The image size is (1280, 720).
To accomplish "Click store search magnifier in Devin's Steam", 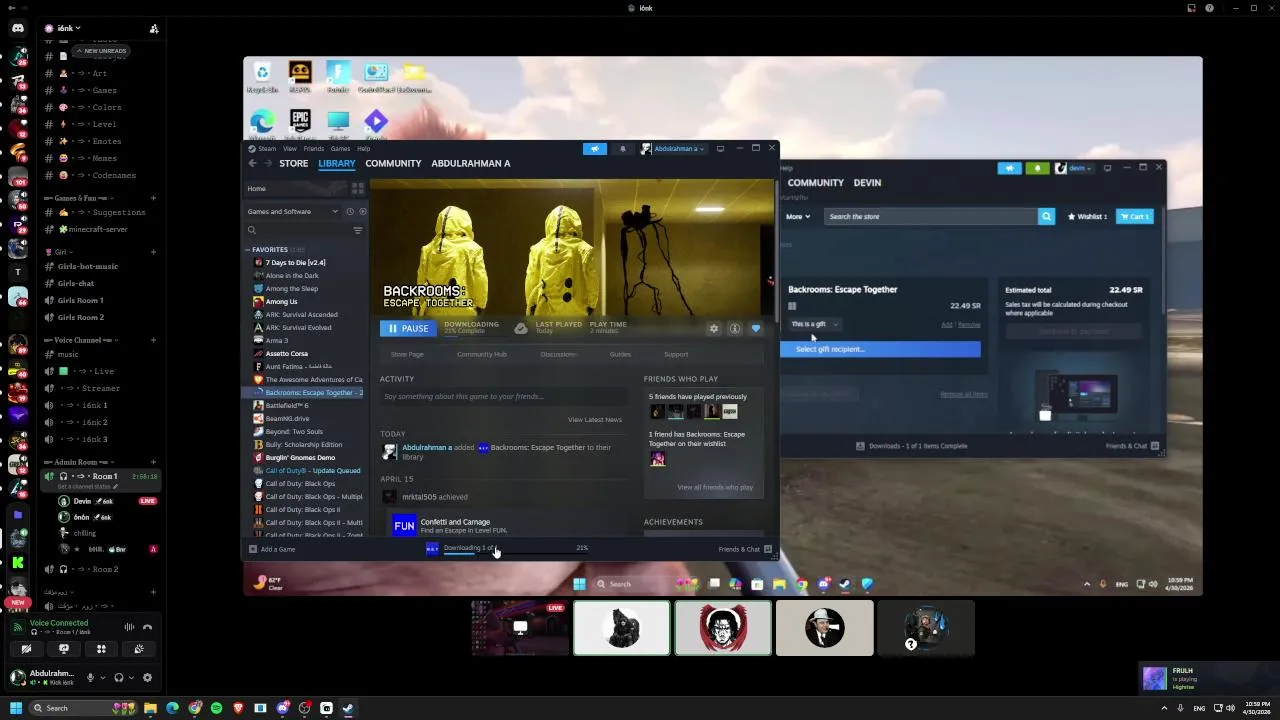I will click(1046, 216).
